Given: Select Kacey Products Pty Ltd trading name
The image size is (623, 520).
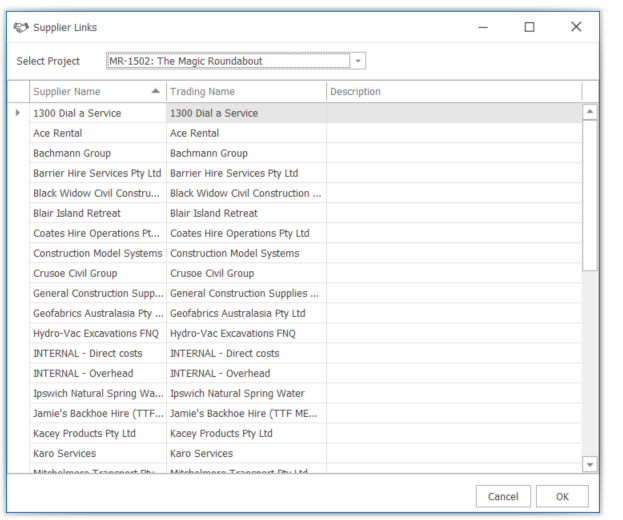Looking at the screenshot, I should tap(245, 433).
